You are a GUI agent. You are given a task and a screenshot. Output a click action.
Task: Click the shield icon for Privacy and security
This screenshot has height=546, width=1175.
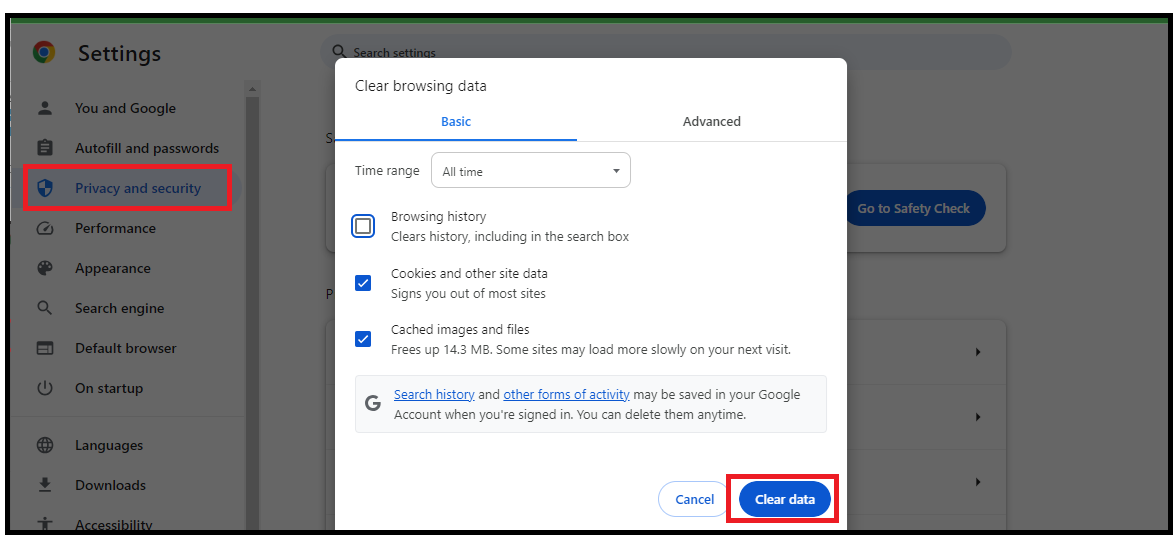[x=45, y=188]
